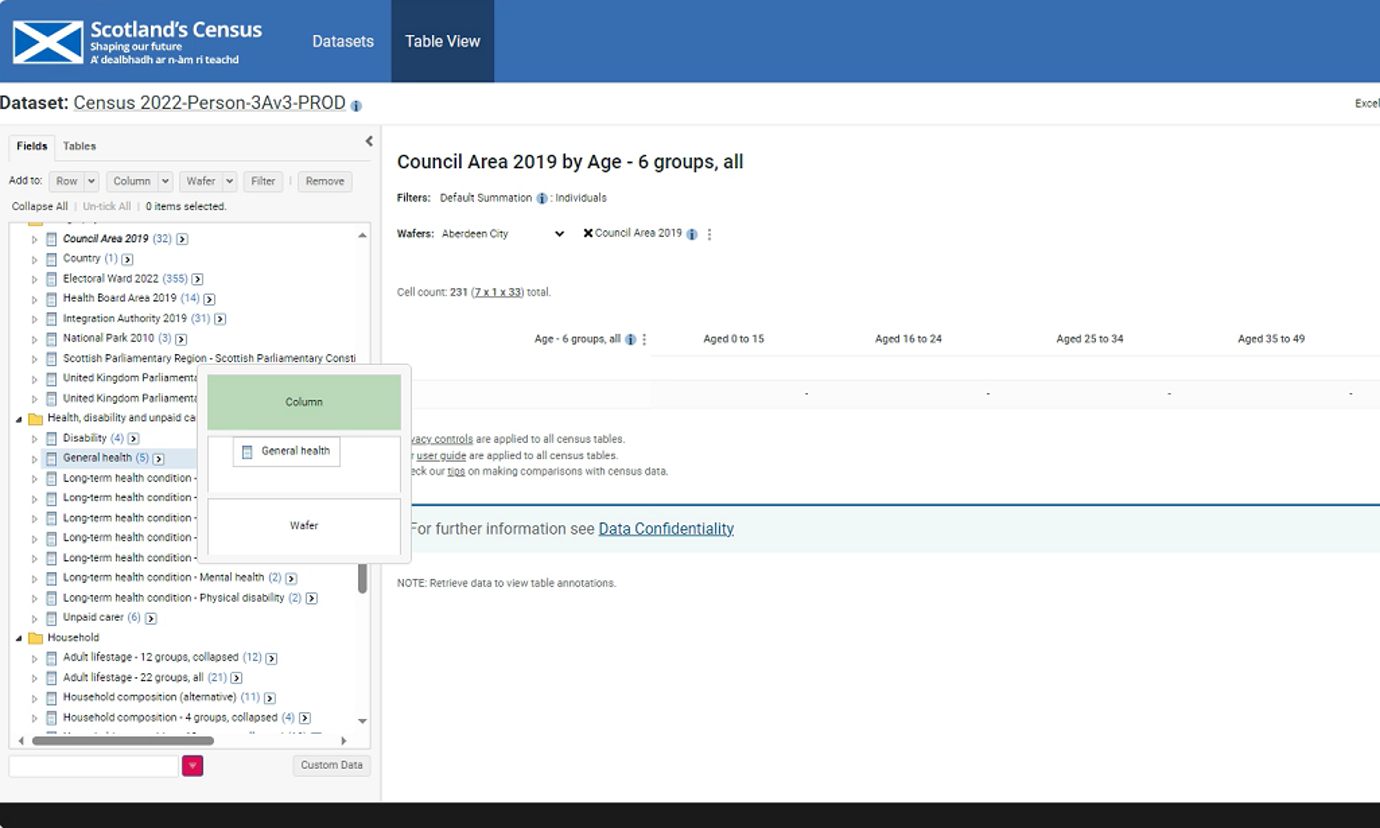Open the Data Confidentiality link

pyautogui.click(x=666, y=529)
